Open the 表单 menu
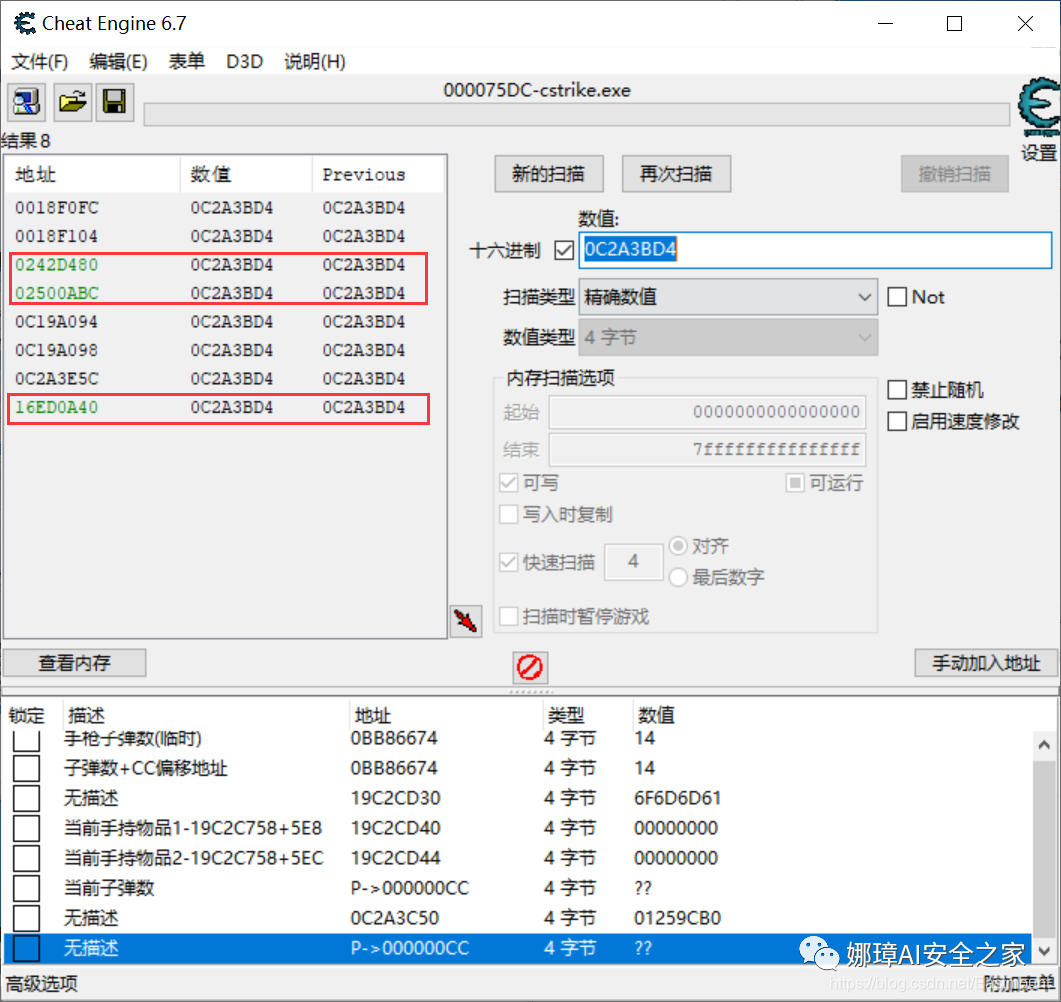 [x=187, y=62]
